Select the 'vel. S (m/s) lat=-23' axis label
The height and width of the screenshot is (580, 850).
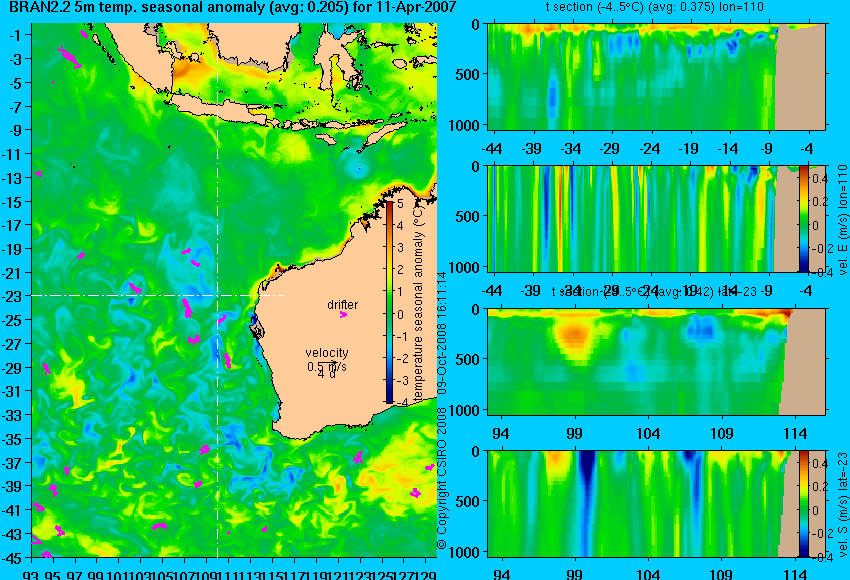pyautogui.click(x=842, y=504)
